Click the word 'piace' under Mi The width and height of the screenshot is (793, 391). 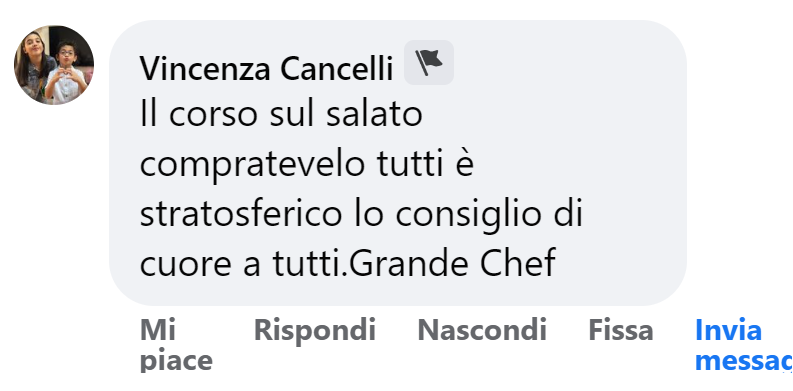pyautogui.click(x=175, y=360)
